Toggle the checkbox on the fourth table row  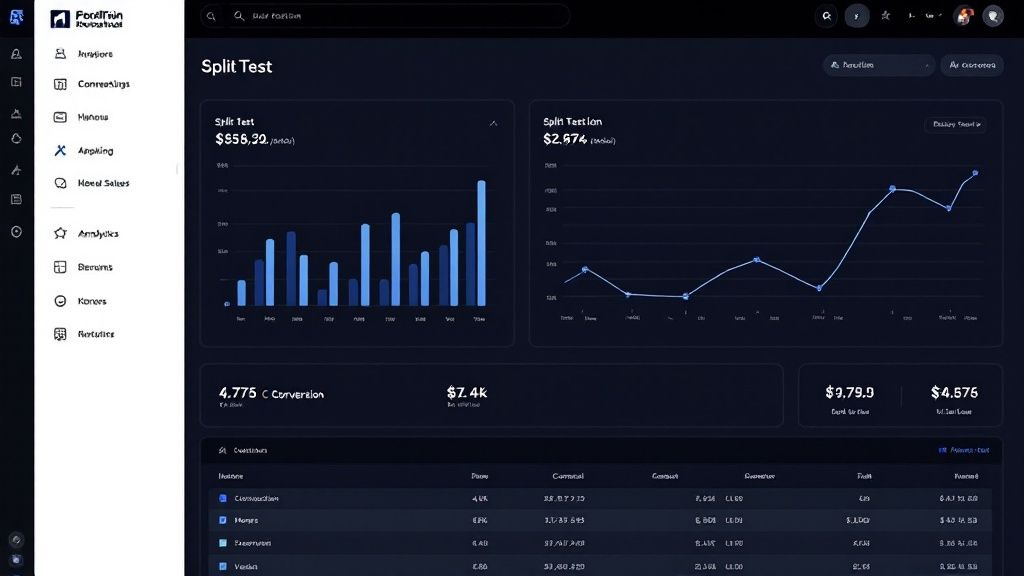pyautogui.click(x=223, y=566)
